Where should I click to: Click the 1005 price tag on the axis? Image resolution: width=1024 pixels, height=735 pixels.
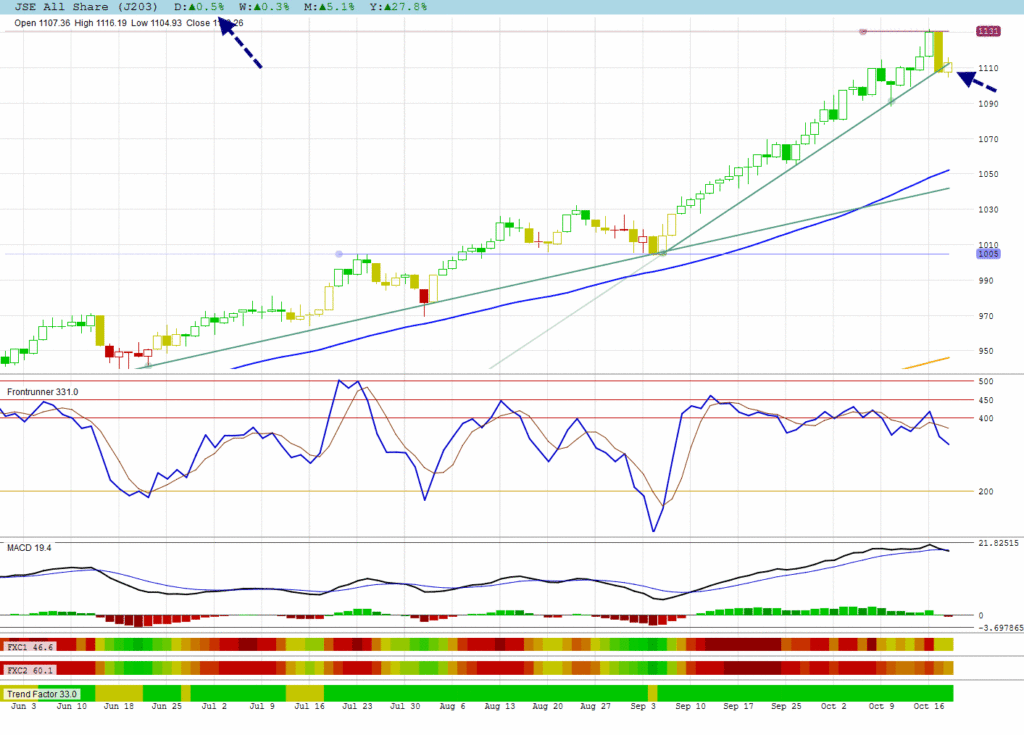point(990,254)
